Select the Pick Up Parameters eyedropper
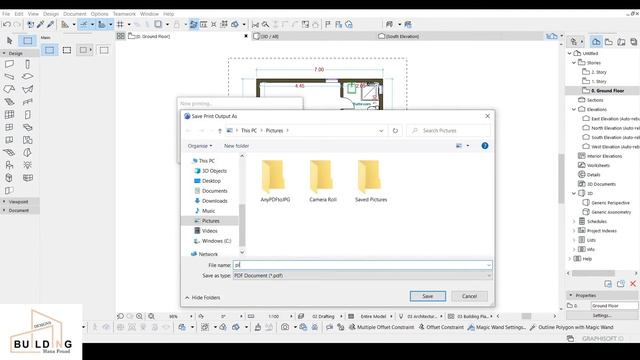This screenshot has height=360, width=640. coord(40,24)
